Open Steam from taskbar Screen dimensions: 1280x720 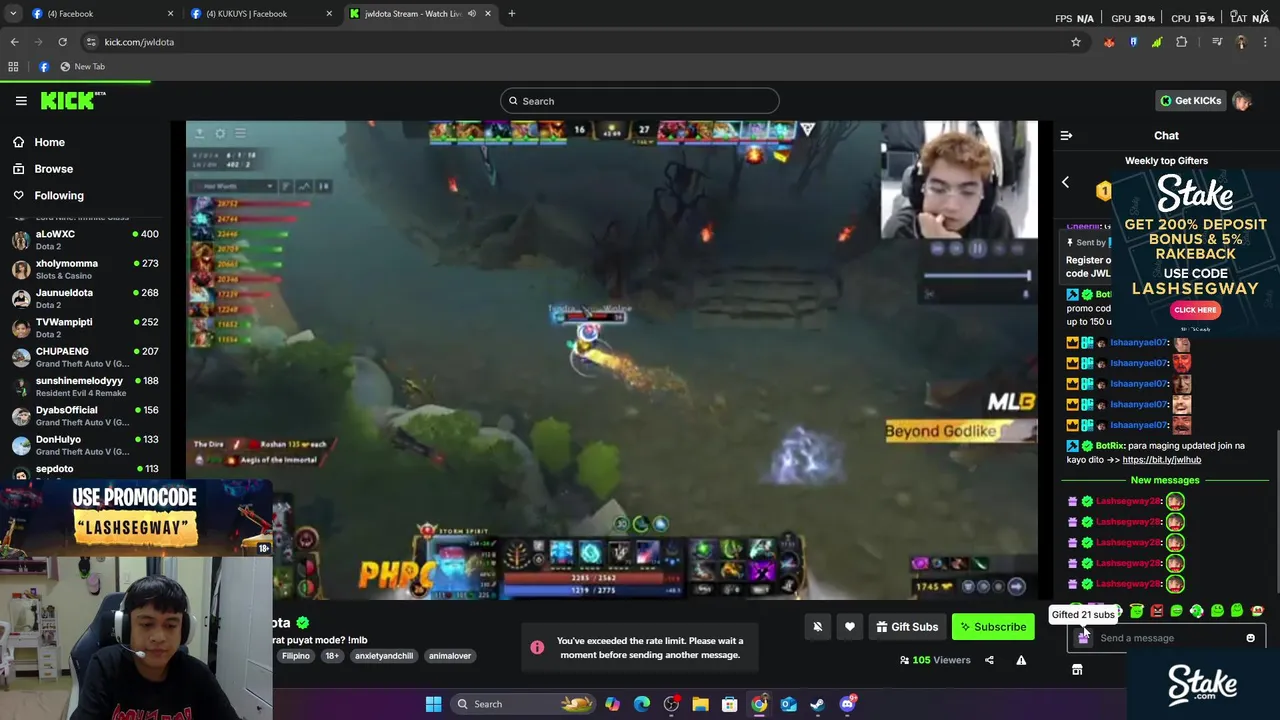tap(817, 704)
